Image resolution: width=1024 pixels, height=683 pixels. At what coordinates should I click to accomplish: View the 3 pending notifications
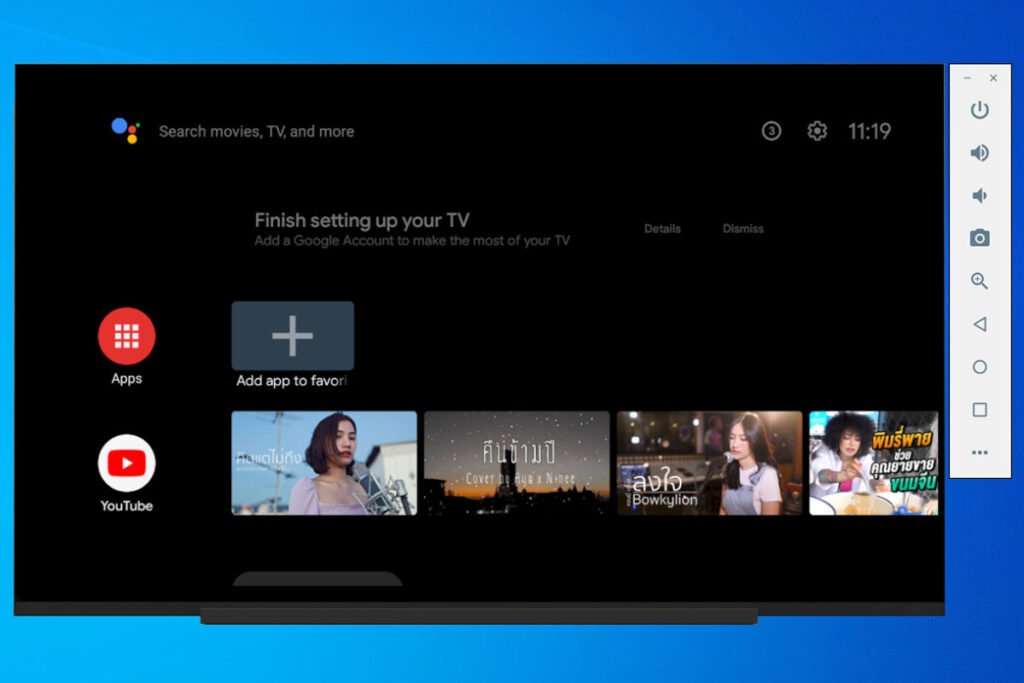point(771,131)
